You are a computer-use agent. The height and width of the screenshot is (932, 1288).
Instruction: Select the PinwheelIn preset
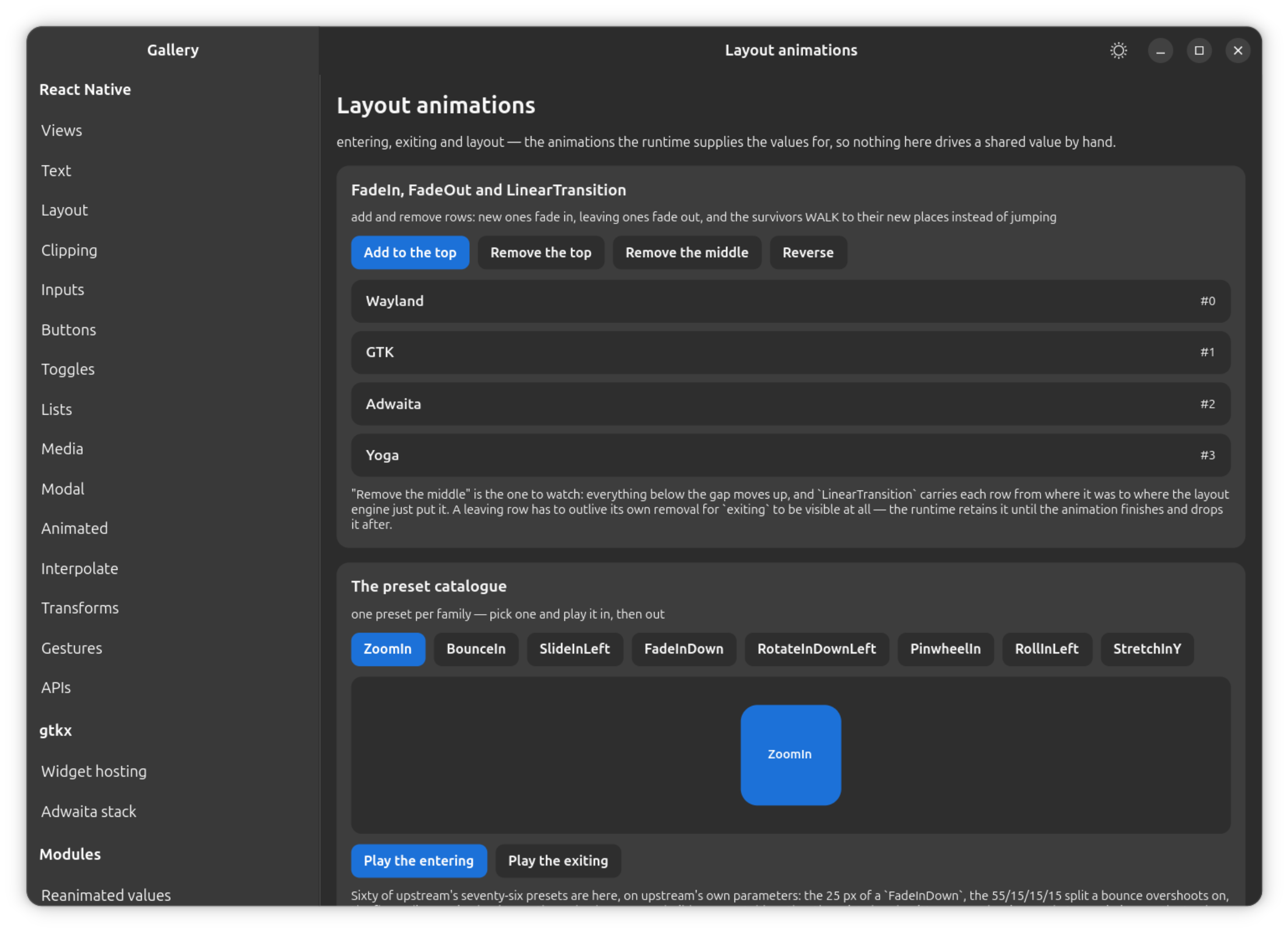[946, 649]
